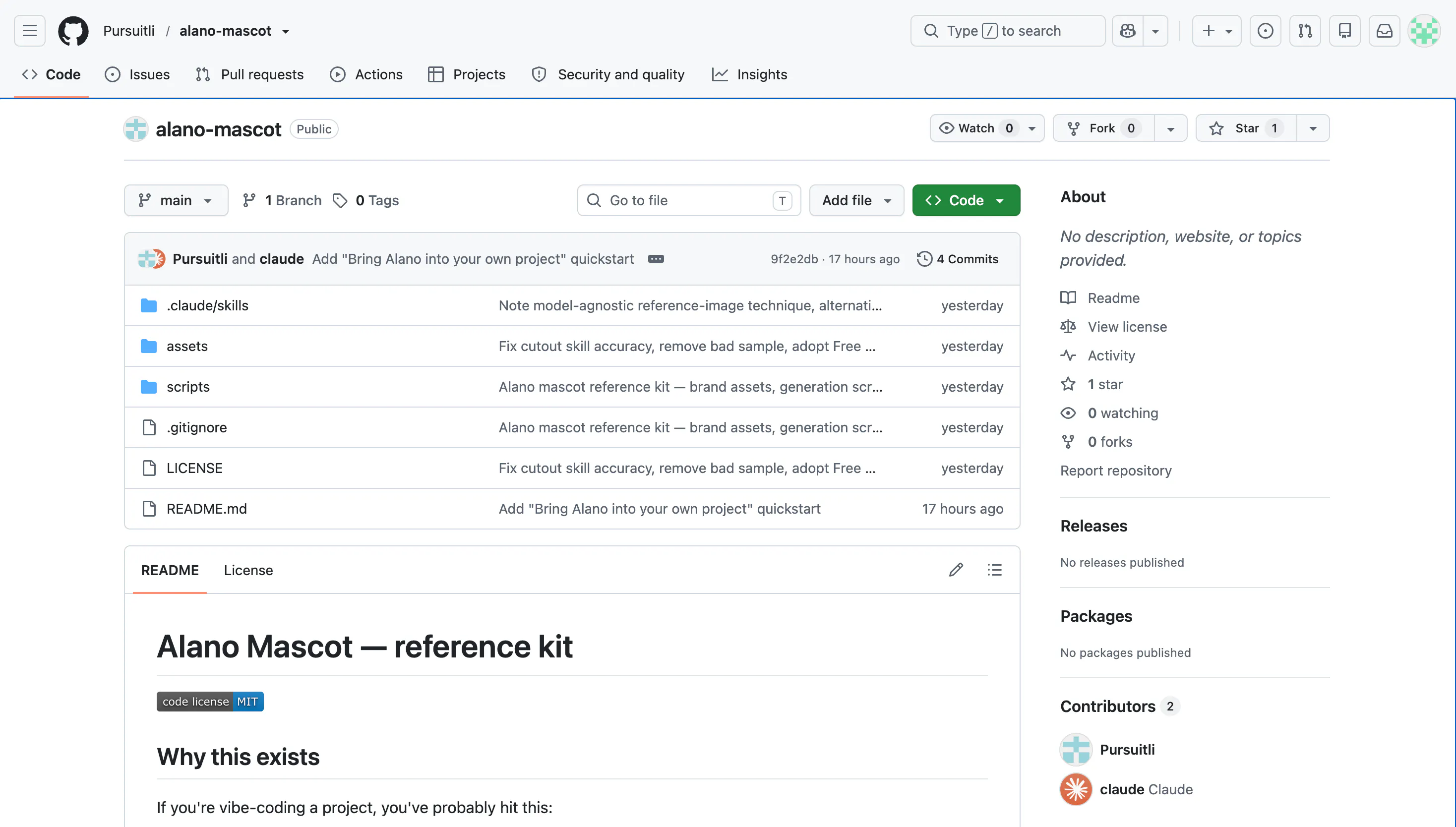Open the Actions tab
Image resolution: width=1456 pixels, height=827 pixels.
tap(366, 74)
